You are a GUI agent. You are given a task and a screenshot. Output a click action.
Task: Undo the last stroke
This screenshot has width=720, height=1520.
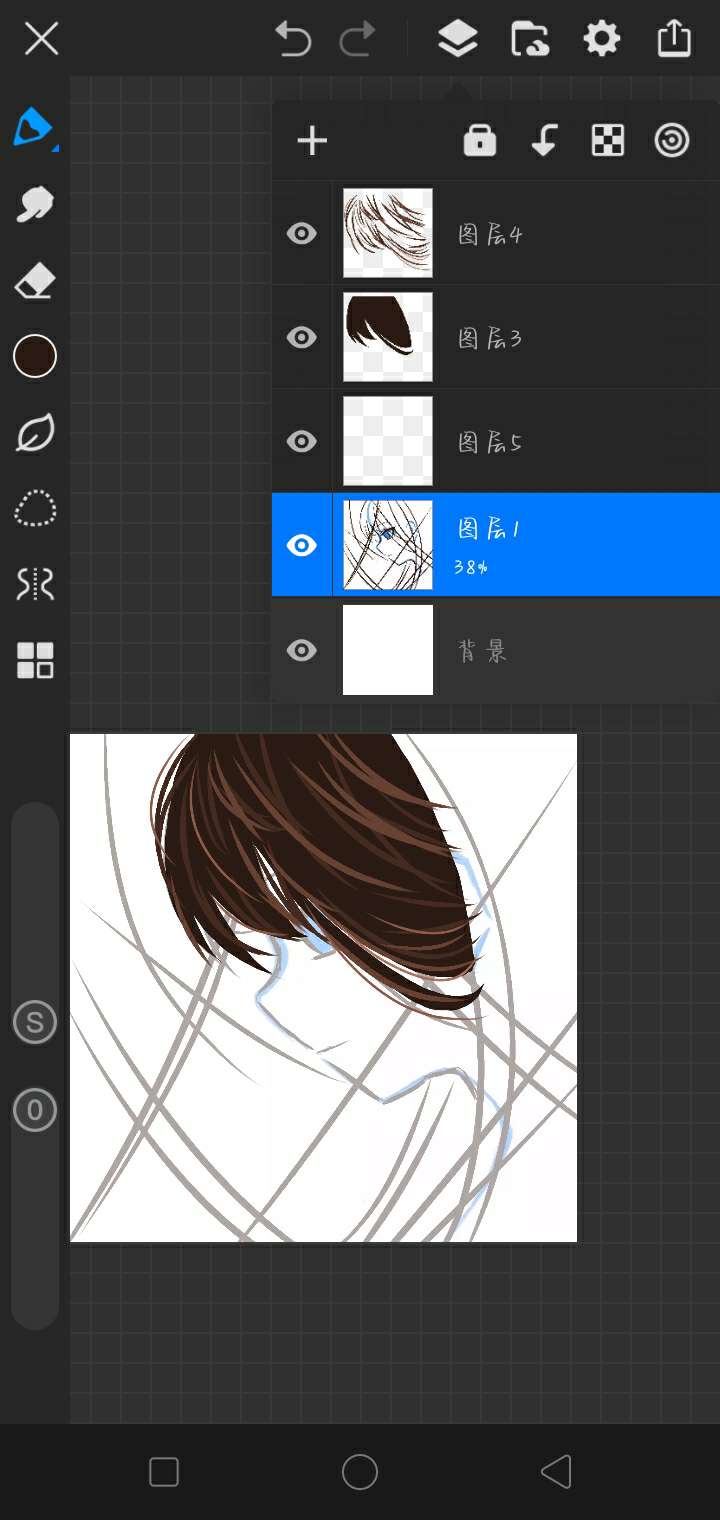(x=293, y=39)
